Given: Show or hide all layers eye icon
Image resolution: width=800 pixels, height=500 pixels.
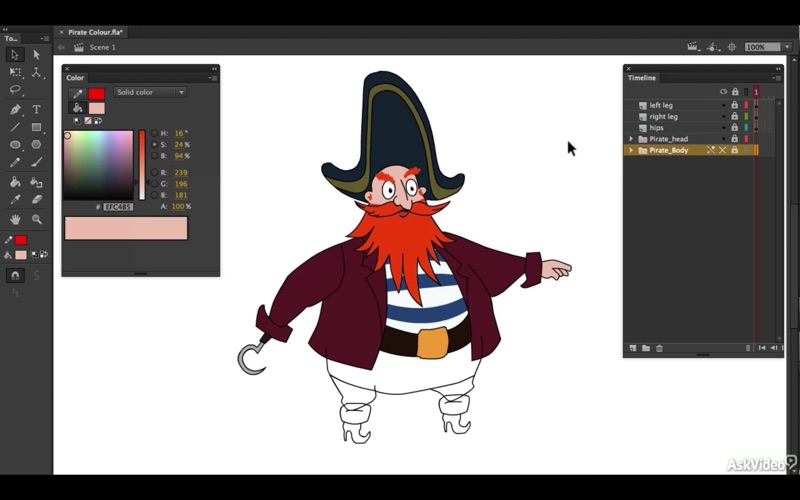Looking at the screenshot, I should click(723, 92).
